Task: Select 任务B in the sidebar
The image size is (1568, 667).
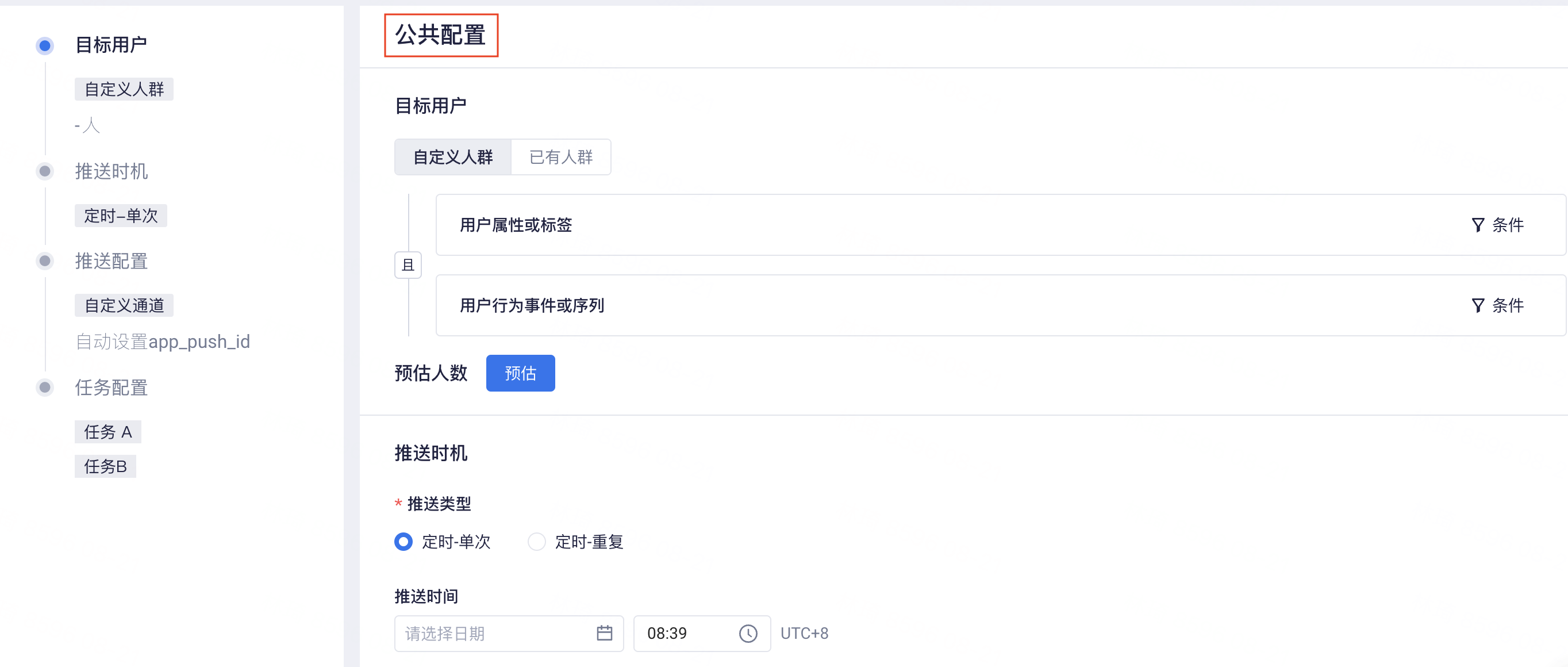Action: point(105,466)
